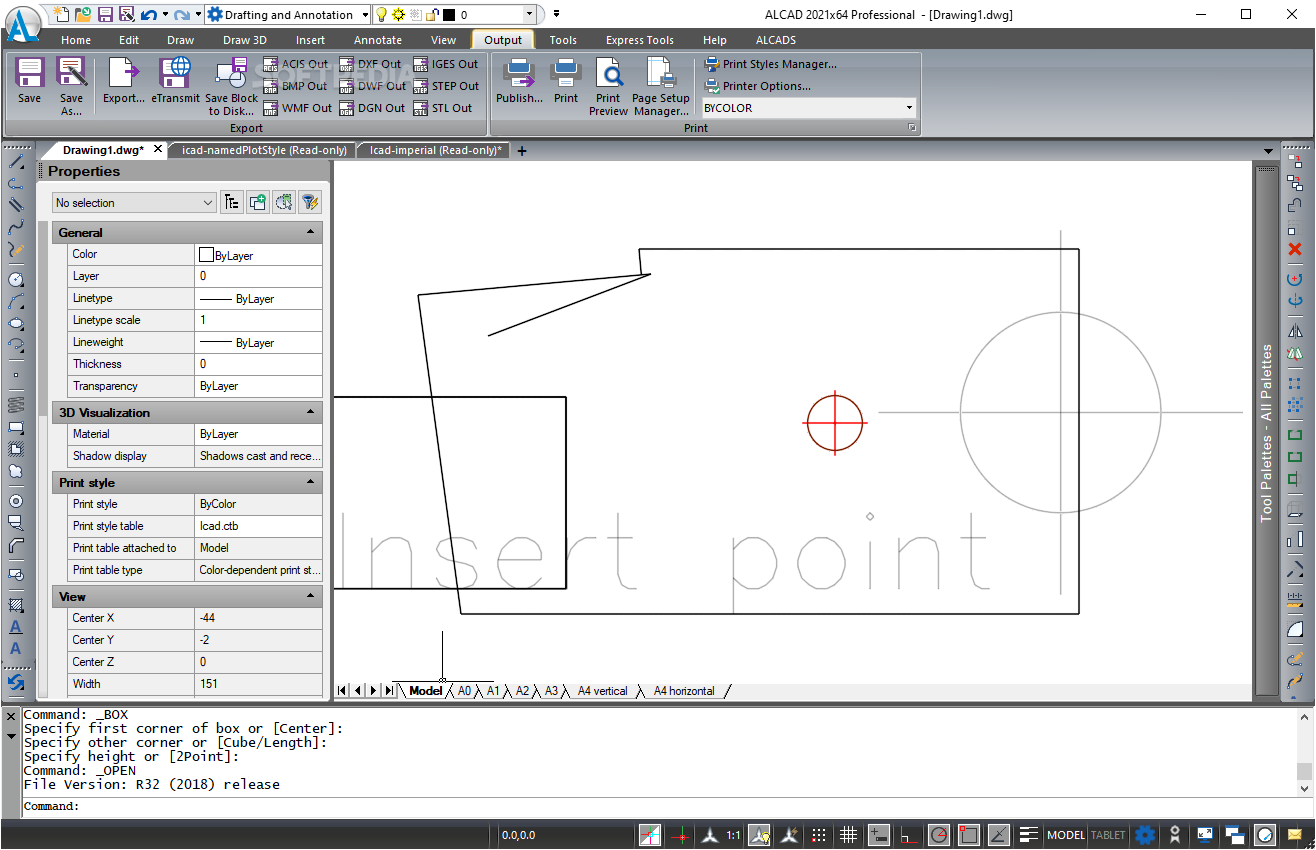Click STEP Out export
Image resolution: width=1316 pixels, height=850 pixels.
click(446, 86)
